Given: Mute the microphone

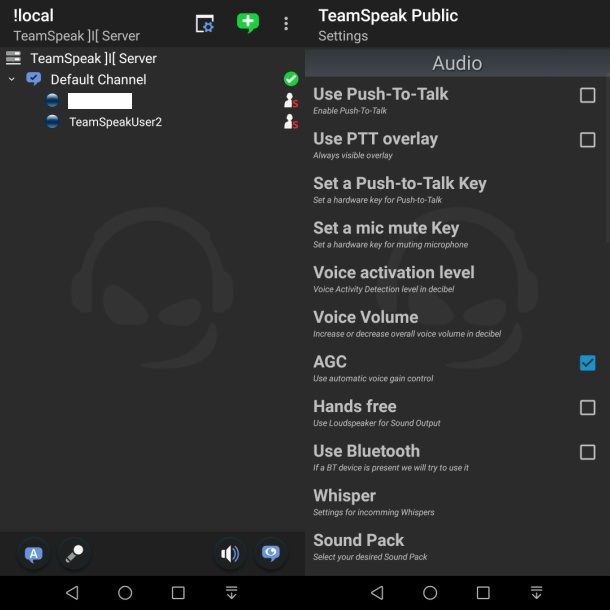Looking at the screenshot, I should [74, 554].
